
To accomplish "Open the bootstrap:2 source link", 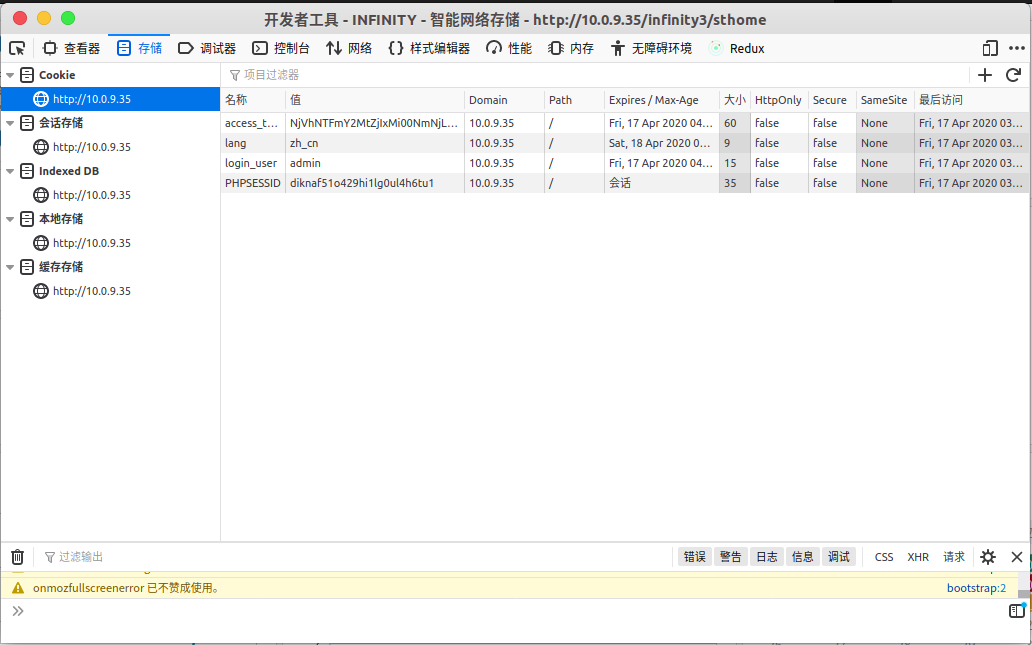I will point(976,588).
